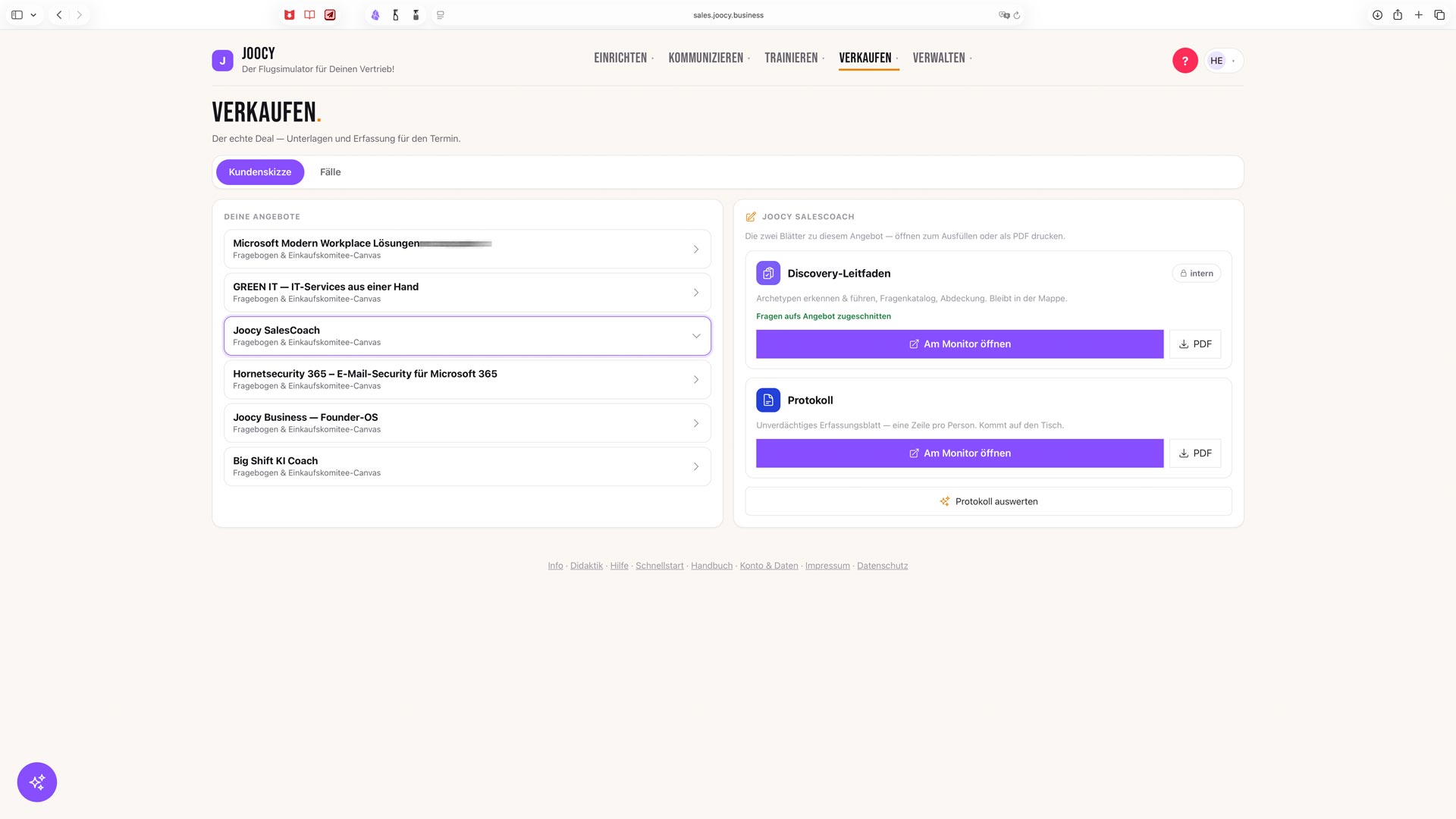Open a new browser tab

point(1418,15)
